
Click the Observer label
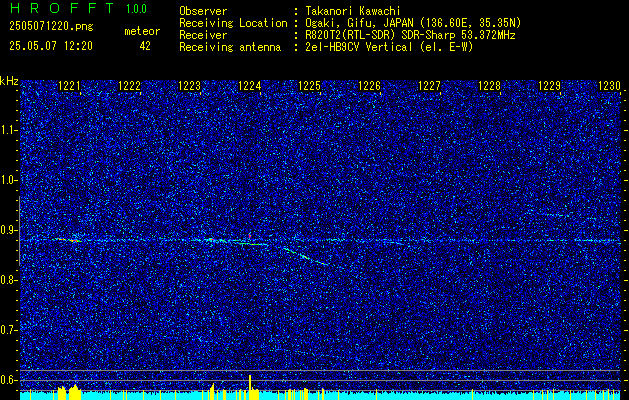tap(203, 11)
